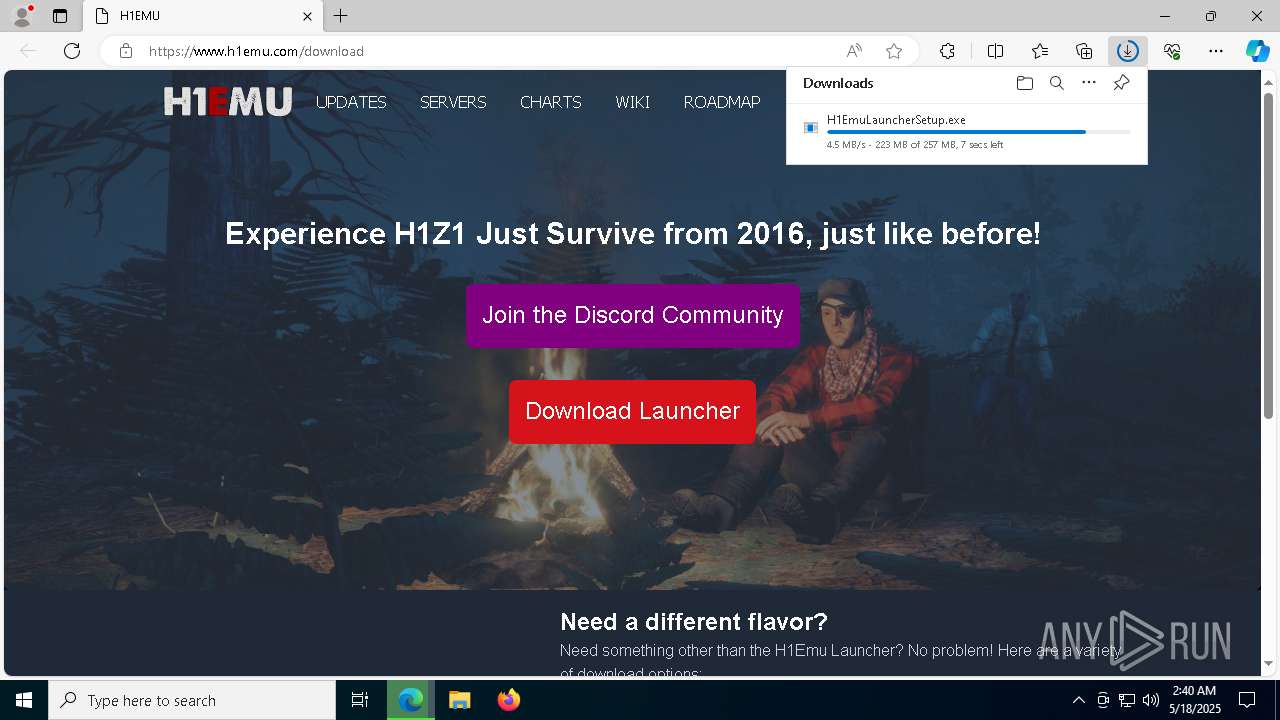The width and height of the screenshot is (1280, 720).
Task: Add this page to favorites star
Action: [894, 51]
